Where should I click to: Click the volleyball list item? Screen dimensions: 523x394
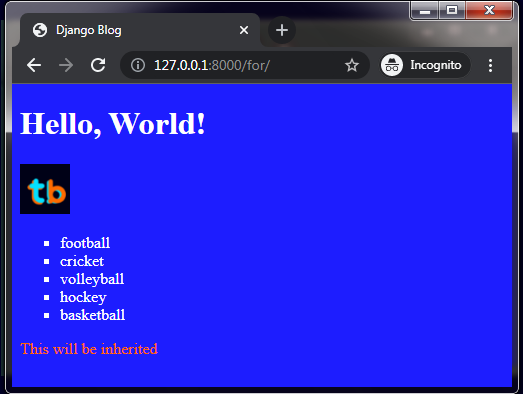[x=92, y=279]
